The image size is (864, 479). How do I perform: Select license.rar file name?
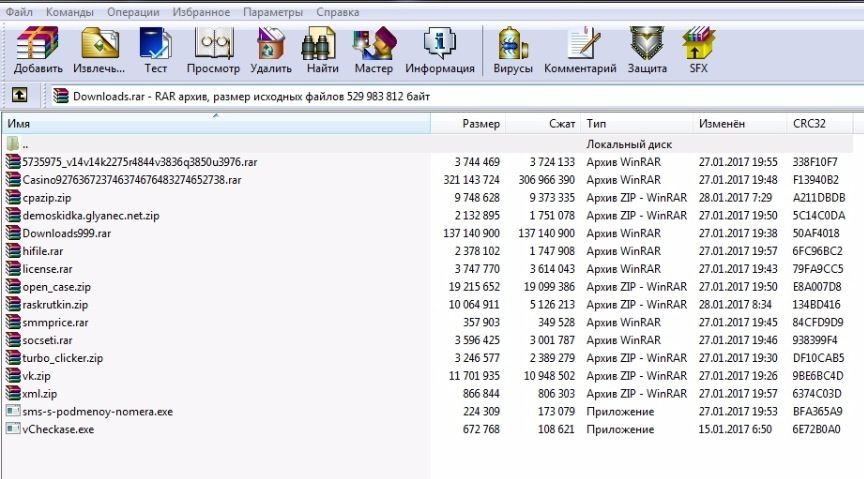[47, 269]
